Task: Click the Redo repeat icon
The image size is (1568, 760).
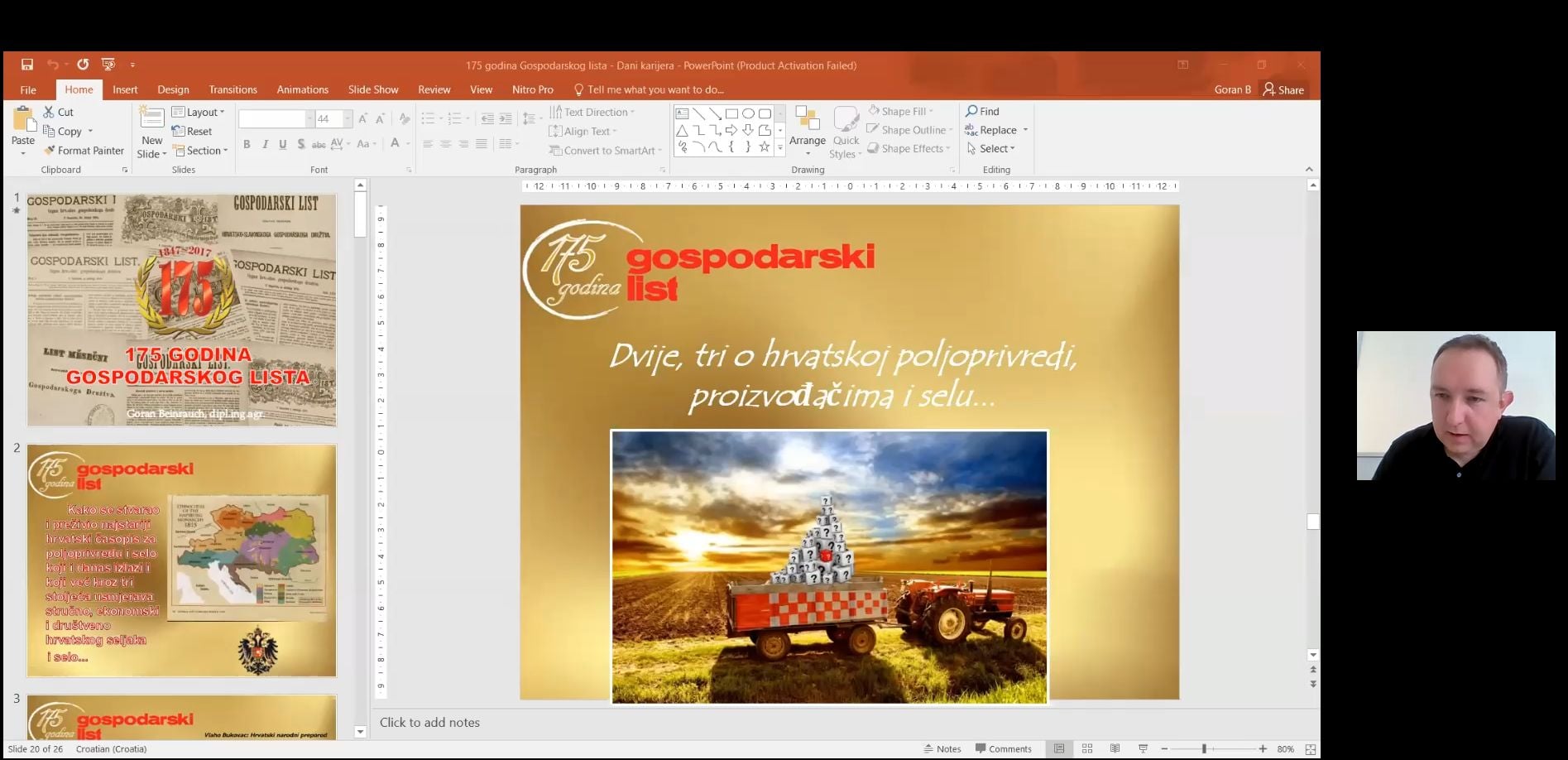Action: 83,65
